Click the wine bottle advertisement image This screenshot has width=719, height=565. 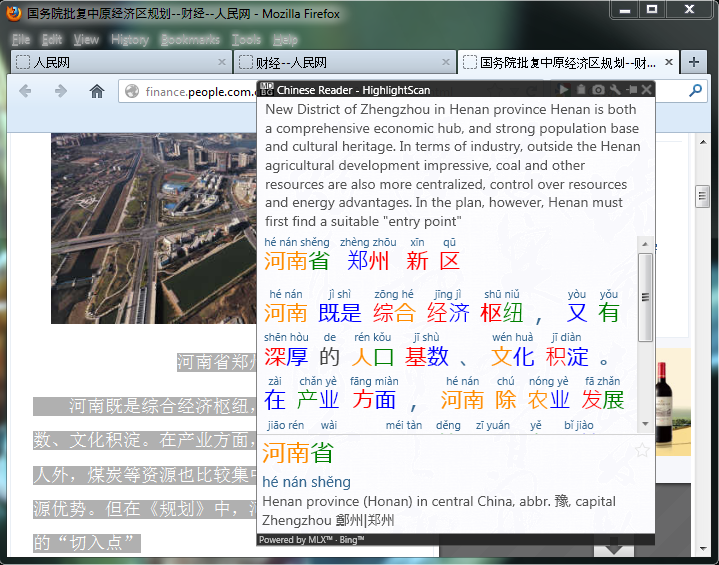point(673,402)
